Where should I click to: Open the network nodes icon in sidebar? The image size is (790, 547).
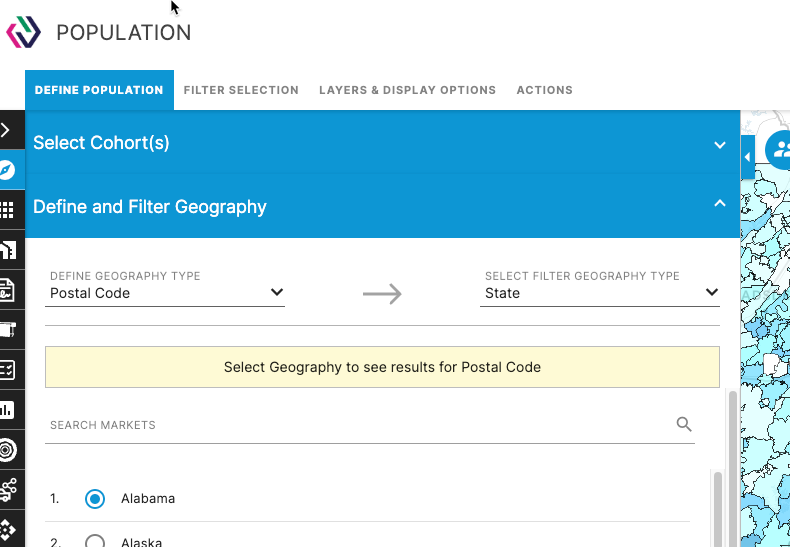tap(8, 490)
